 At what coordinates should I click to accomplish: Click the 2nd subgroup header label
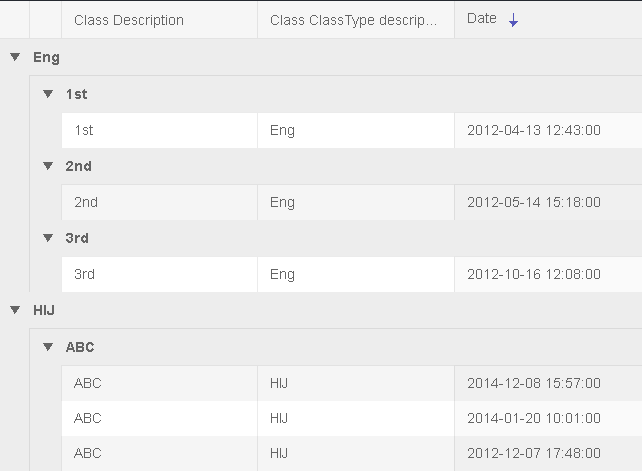pos(78,166)
